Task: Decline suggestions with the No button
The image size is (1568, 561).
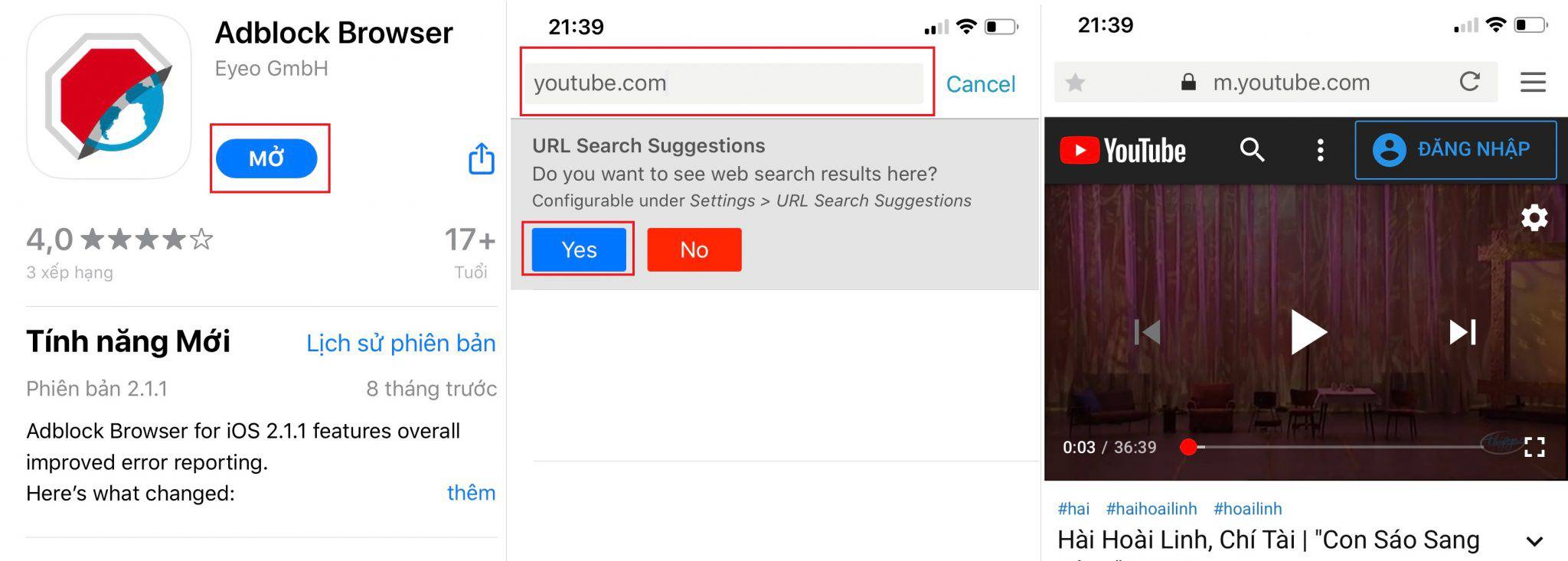Action: point(694,250)
